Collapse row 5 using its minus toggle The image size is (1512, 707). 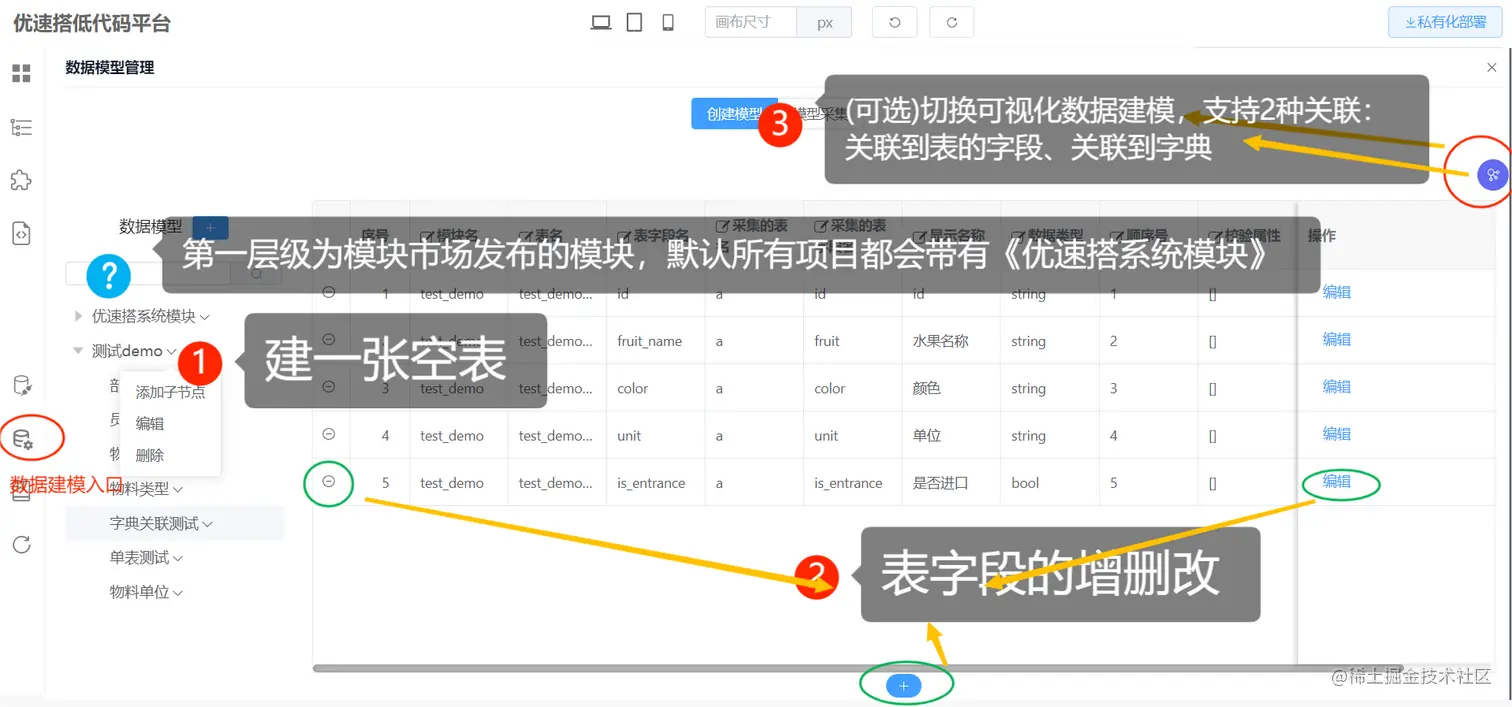pyautogui.click(x=328, y=482)
